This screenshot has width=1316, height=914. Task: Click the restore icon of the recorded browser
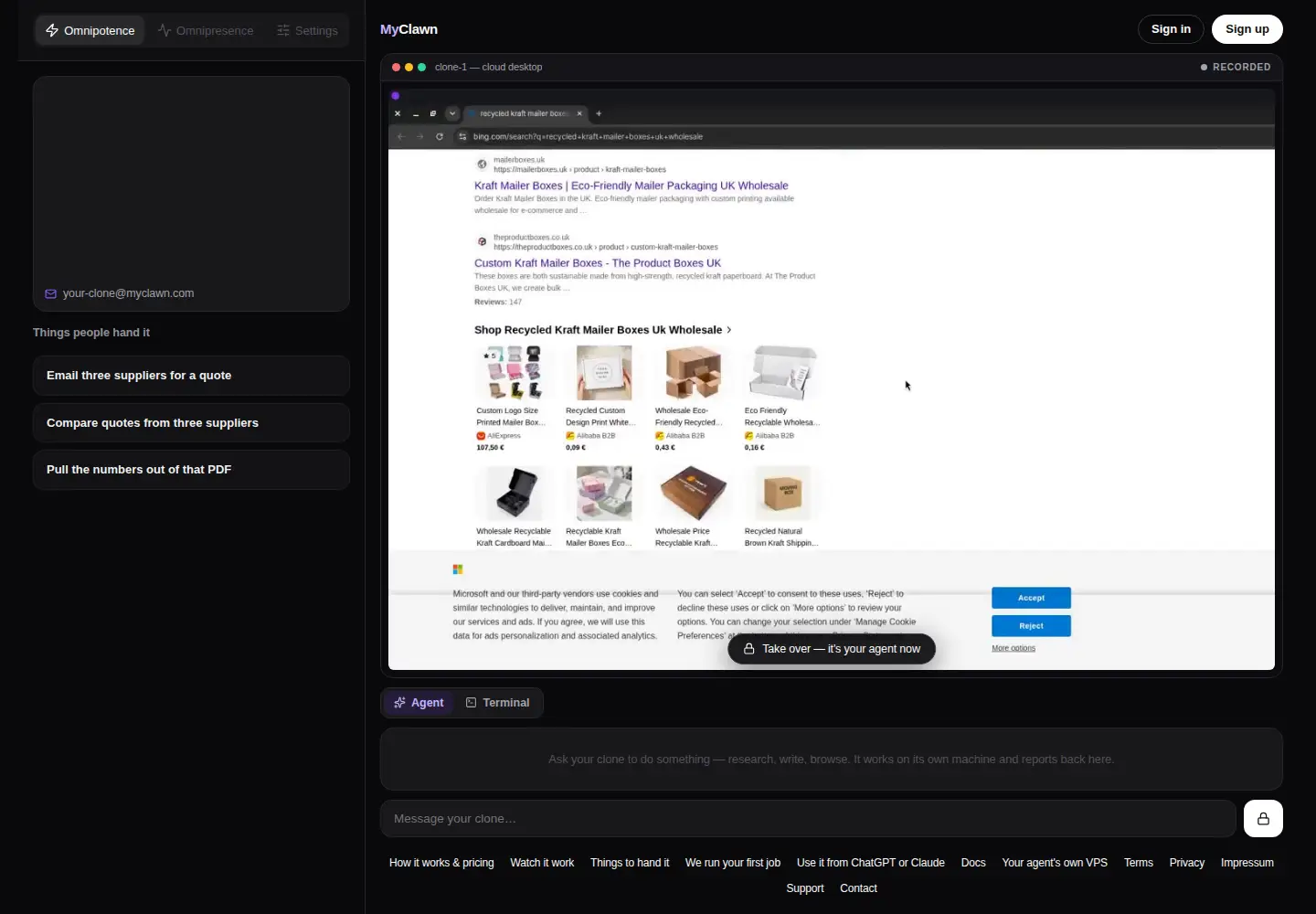click(x=433, y=113)
